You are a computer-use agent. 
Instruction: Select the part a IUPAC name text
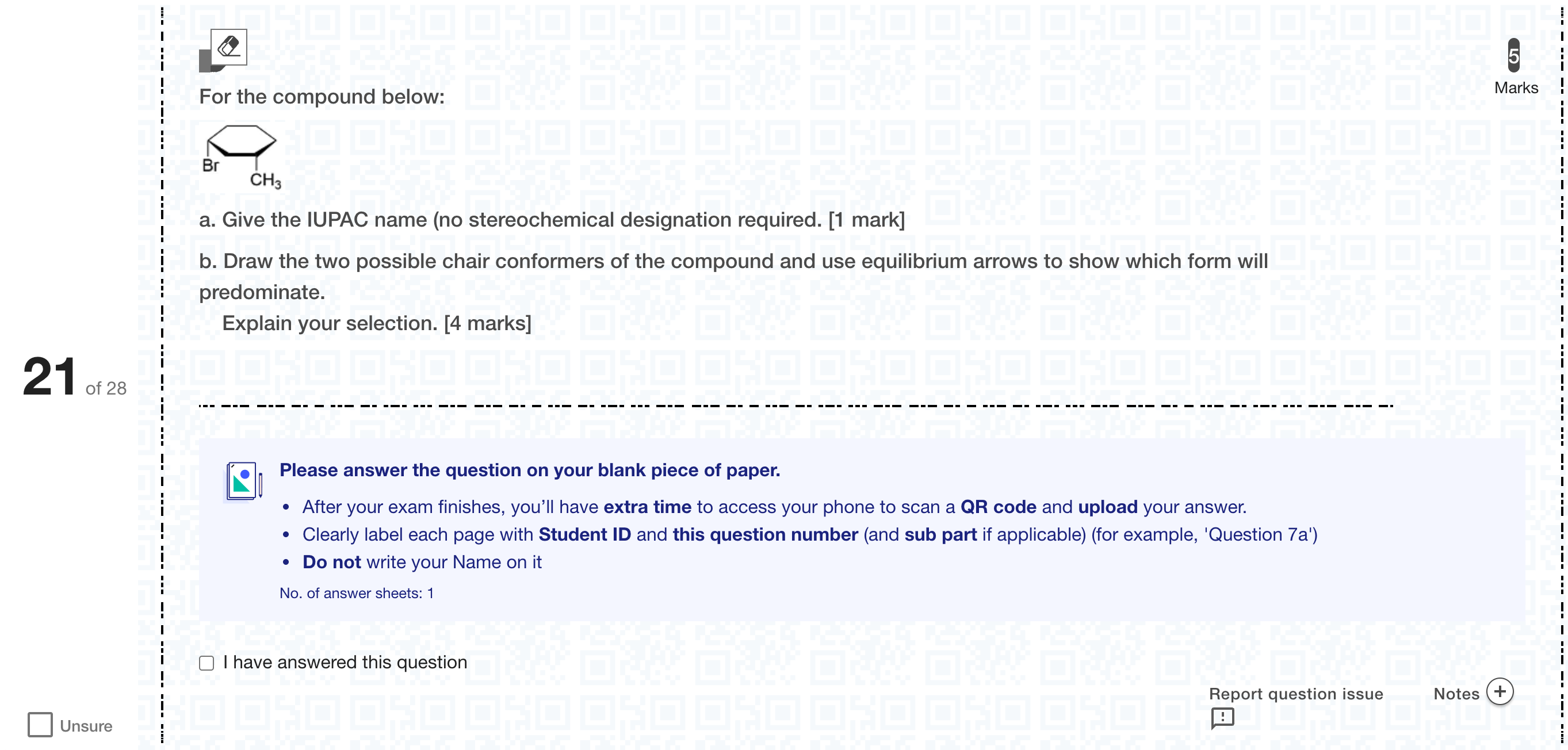tap(552, 220)
